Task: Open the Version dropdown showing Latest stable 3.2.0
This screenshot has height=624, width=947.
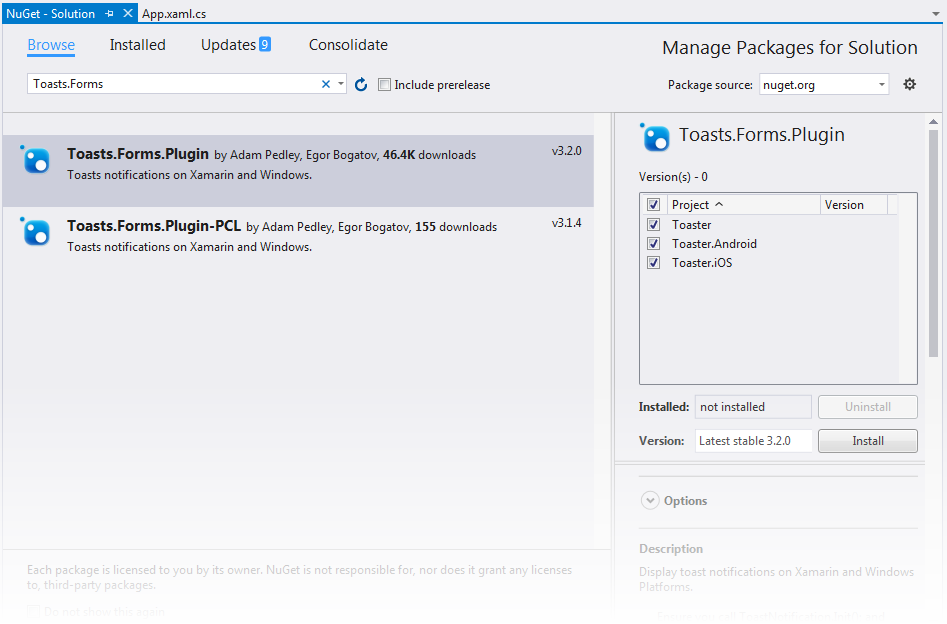Action: (x=753, y=440)
